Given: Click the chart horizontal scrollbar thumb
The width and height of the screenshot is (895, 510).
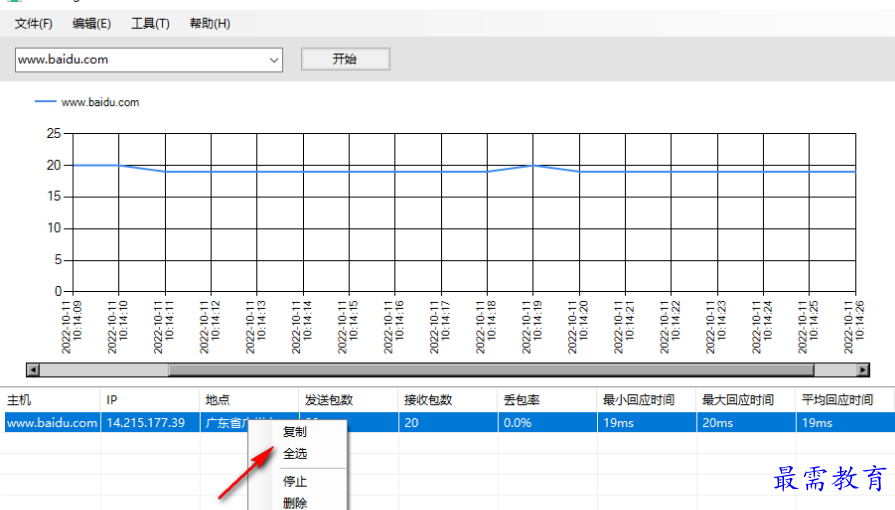Looking at the screenshot, I should click(x=491, y=370).
